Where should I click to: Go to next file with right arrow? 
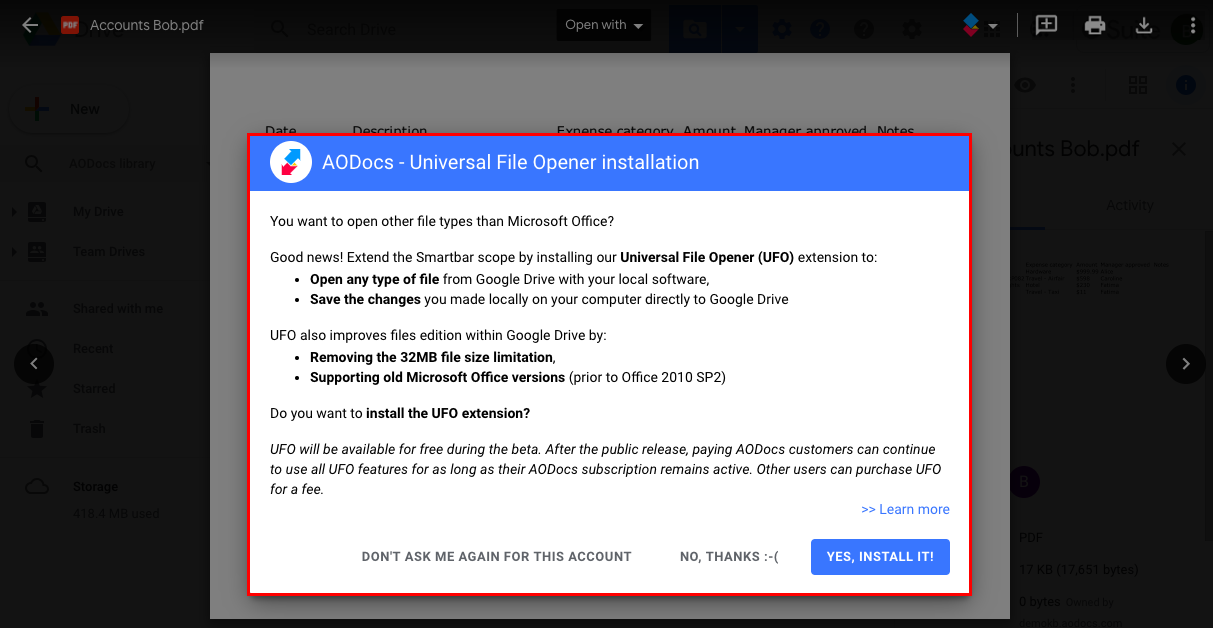click(1186, 363)
